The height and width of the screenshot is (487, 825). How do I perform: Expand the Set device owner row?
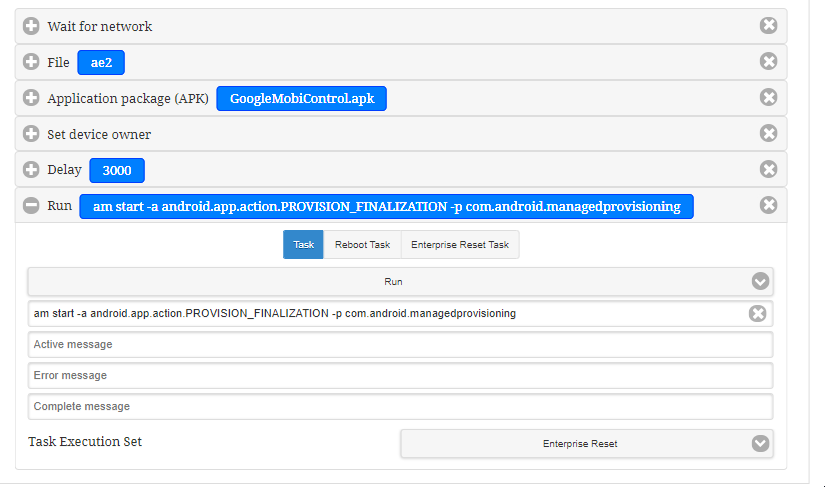[31, 134]
